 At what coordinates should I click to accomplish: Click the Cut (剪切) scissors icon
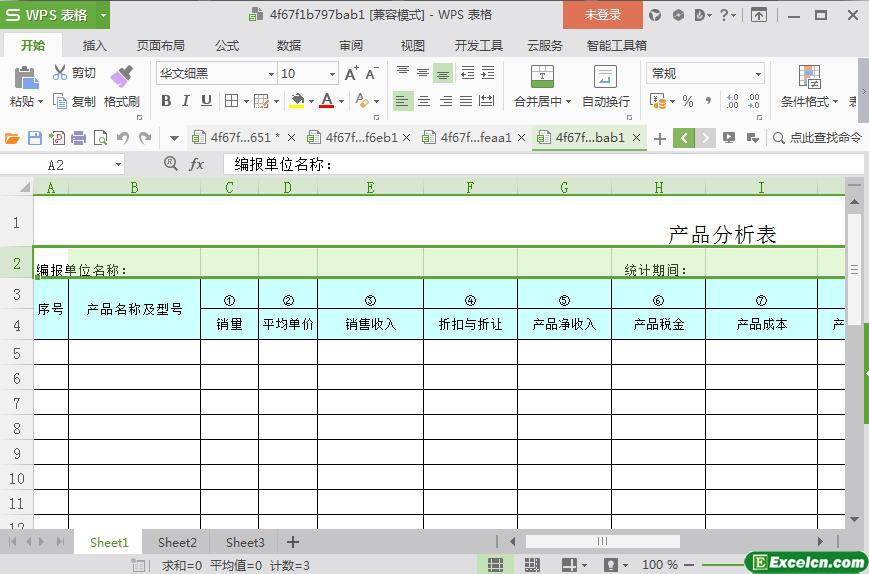(x=61, y=73)
